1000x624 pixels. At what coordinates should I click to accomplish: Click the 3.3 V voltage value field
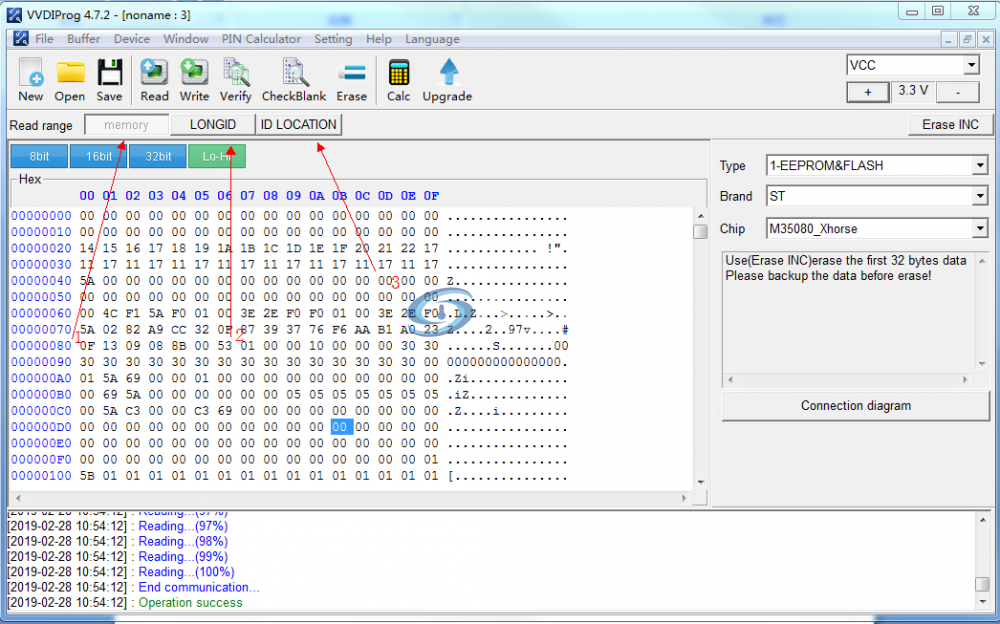(x=913, y=91)
